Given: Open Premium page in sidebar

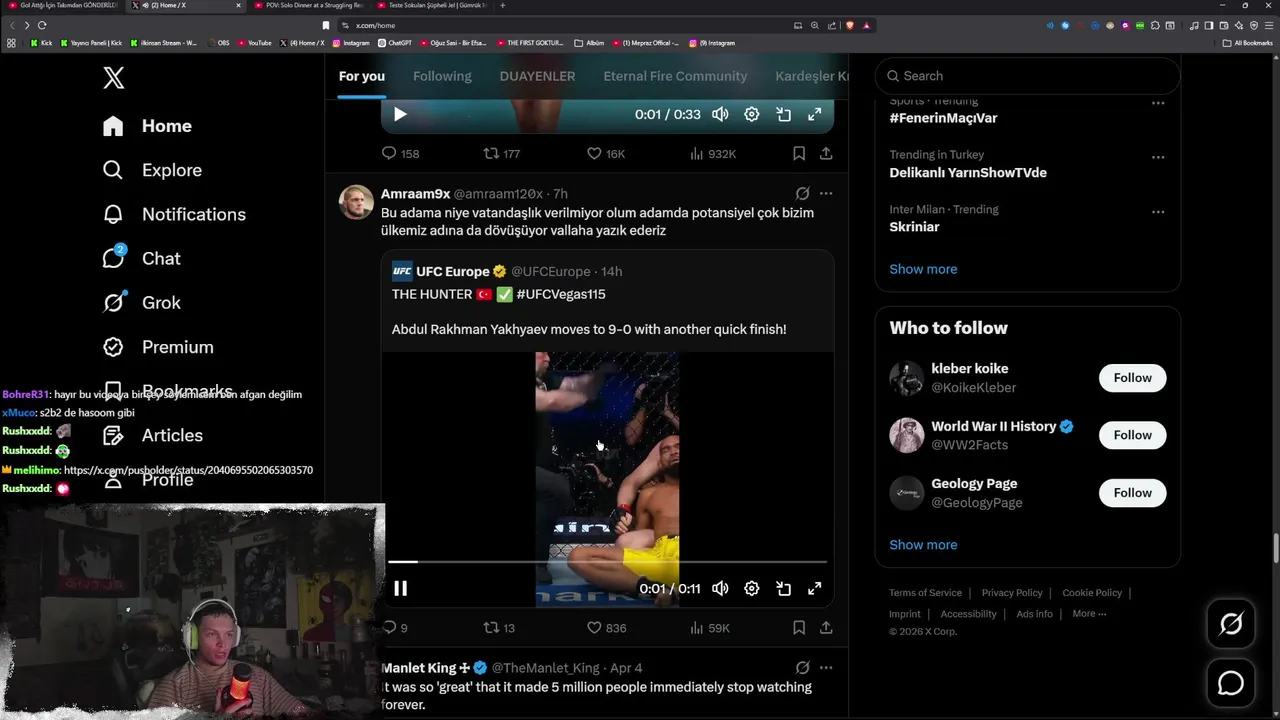Looking at the screenshot, I should (x=158, y=347).
